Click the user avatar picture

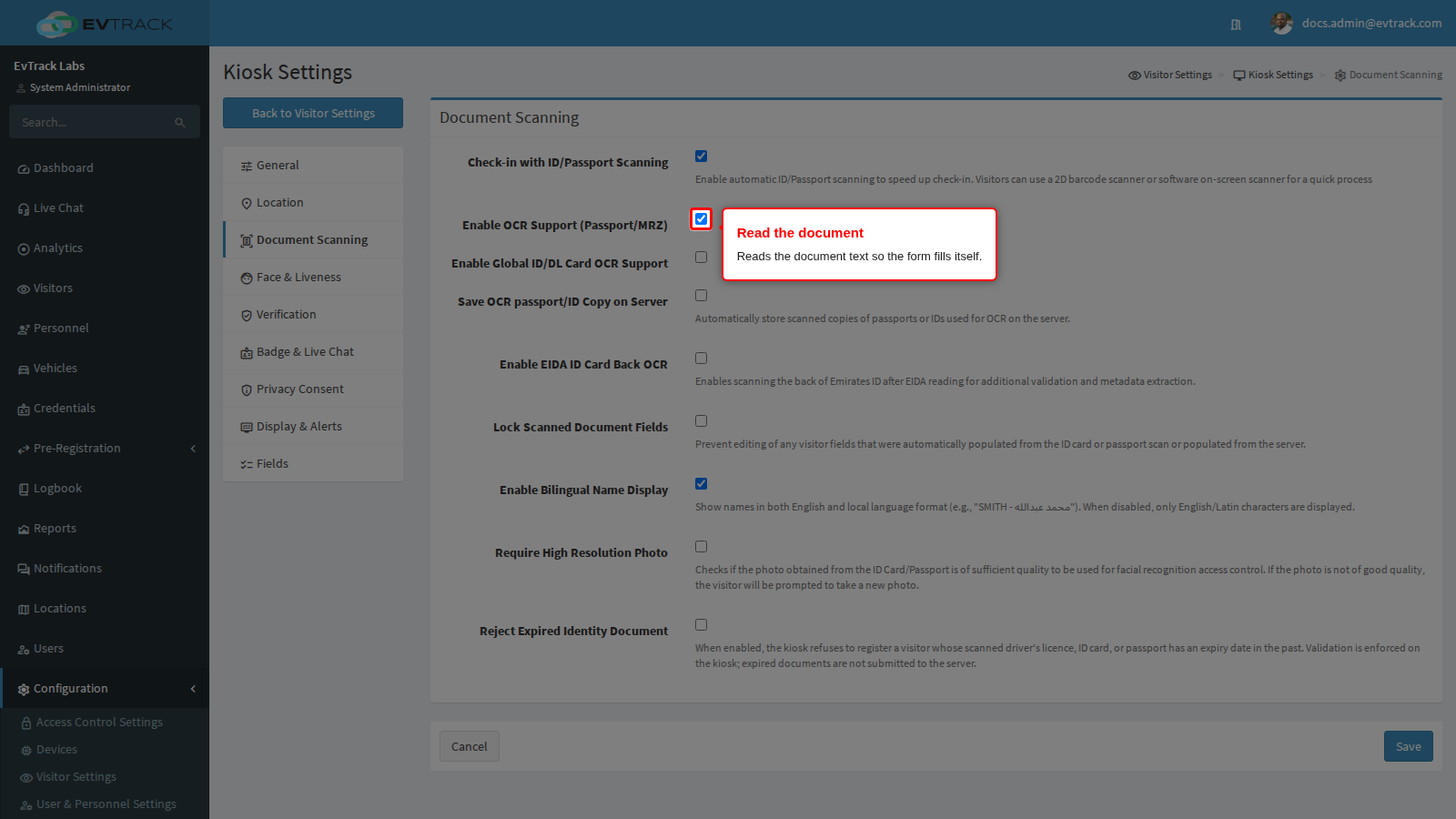coord(1282,24)
